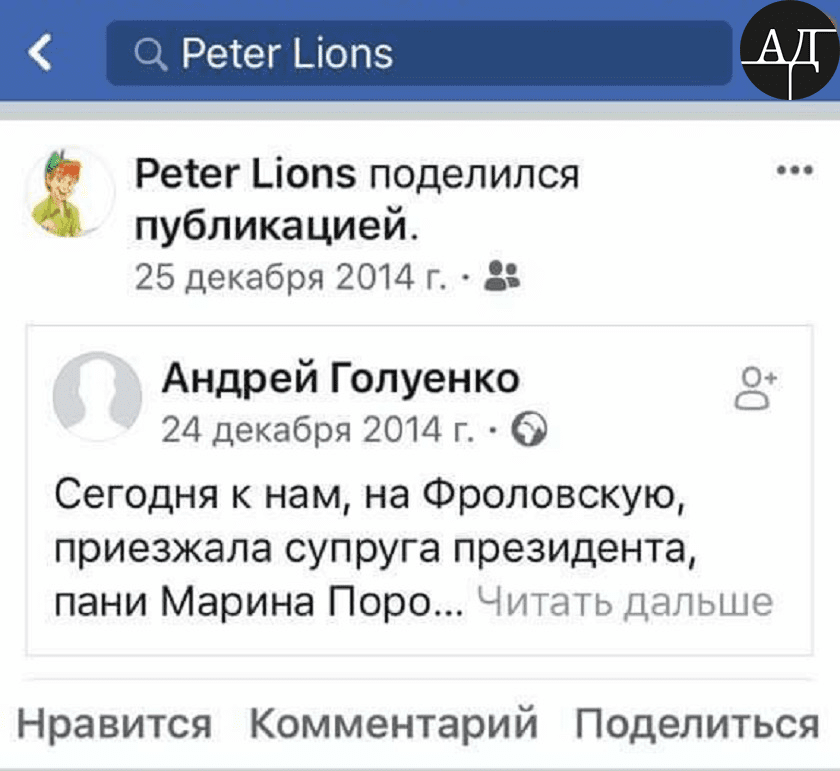Tap the back arrow in header

click(x=41, y=53)
